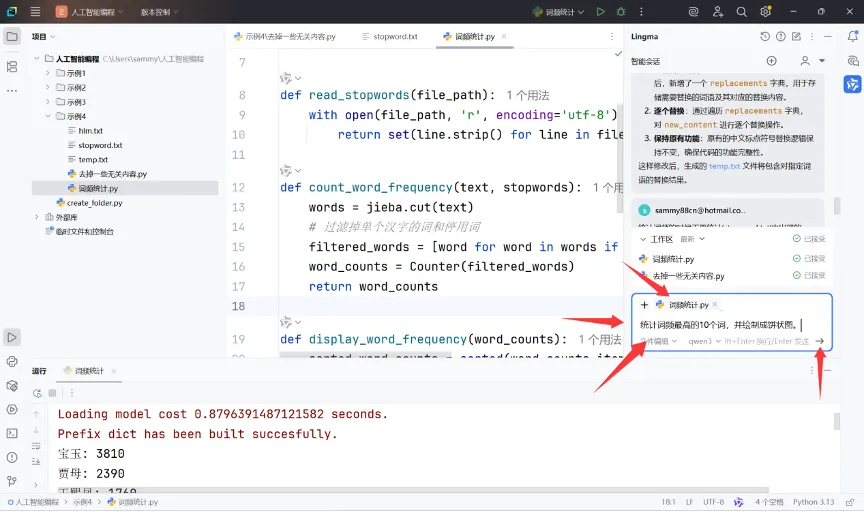Image resolution: width=864 pixels, height=512 pixels.
Task: Open the 词频统计 run configuration dropdown
Action: [x=558, y=12]
